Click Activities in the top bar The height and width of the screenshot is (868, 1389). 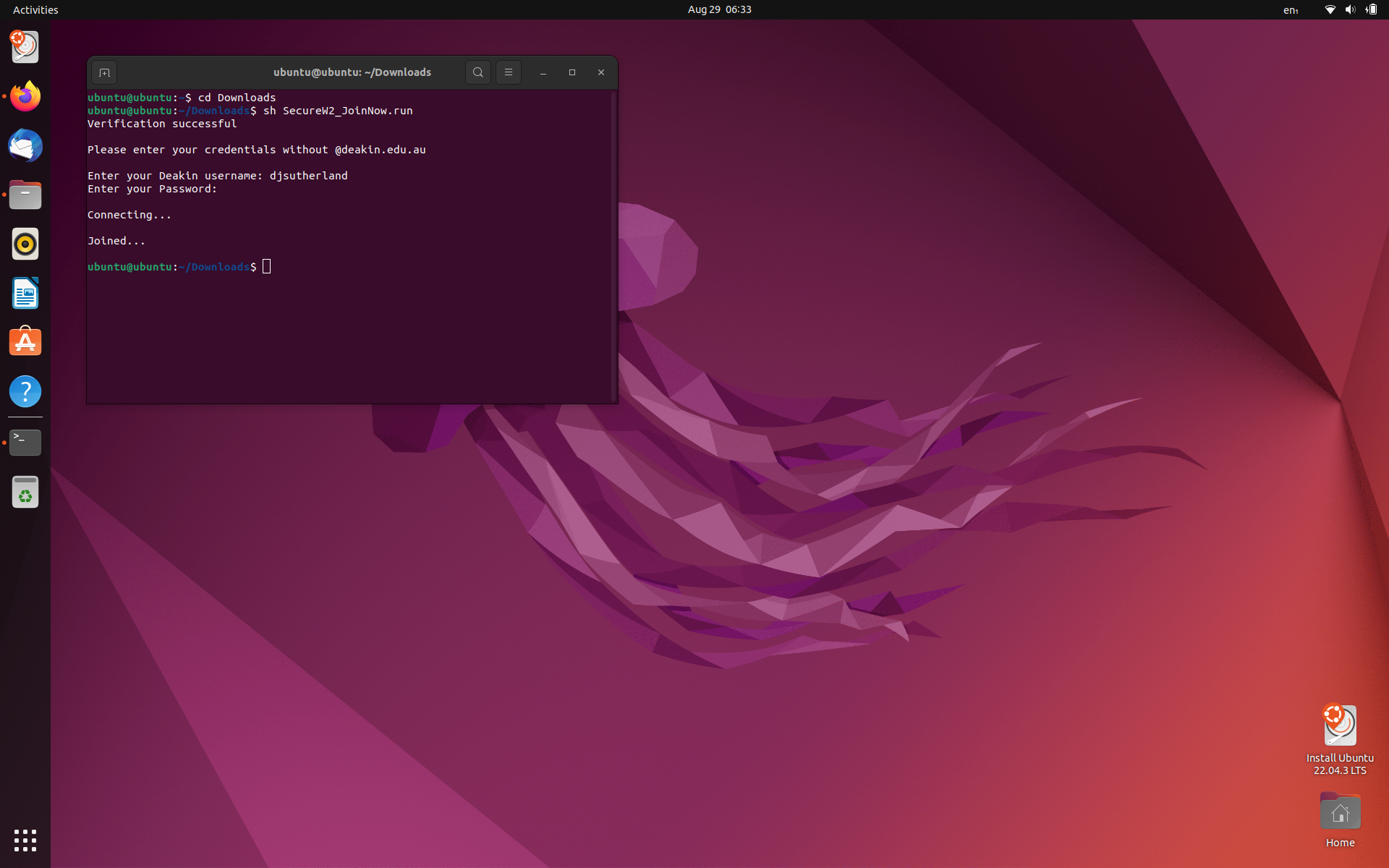(x=35, y=9)
